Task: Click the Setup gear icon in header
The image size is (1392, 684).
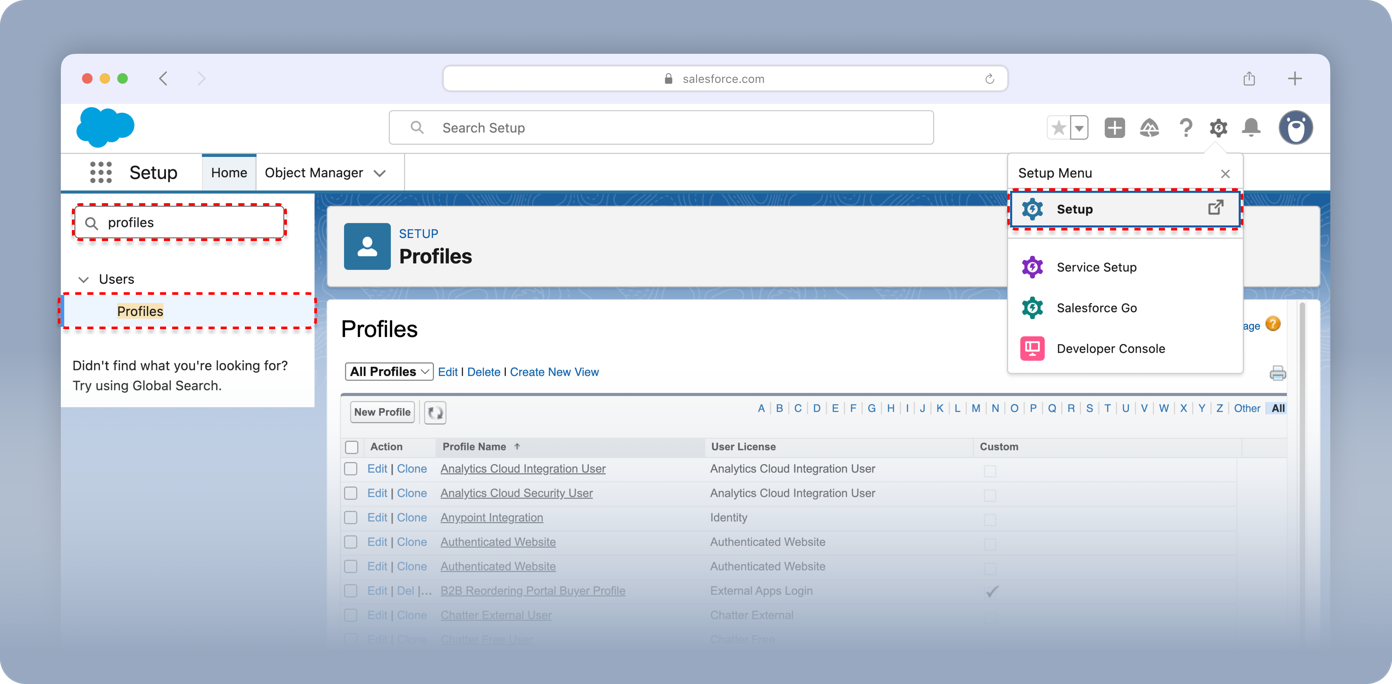Action: (1218, 128)
